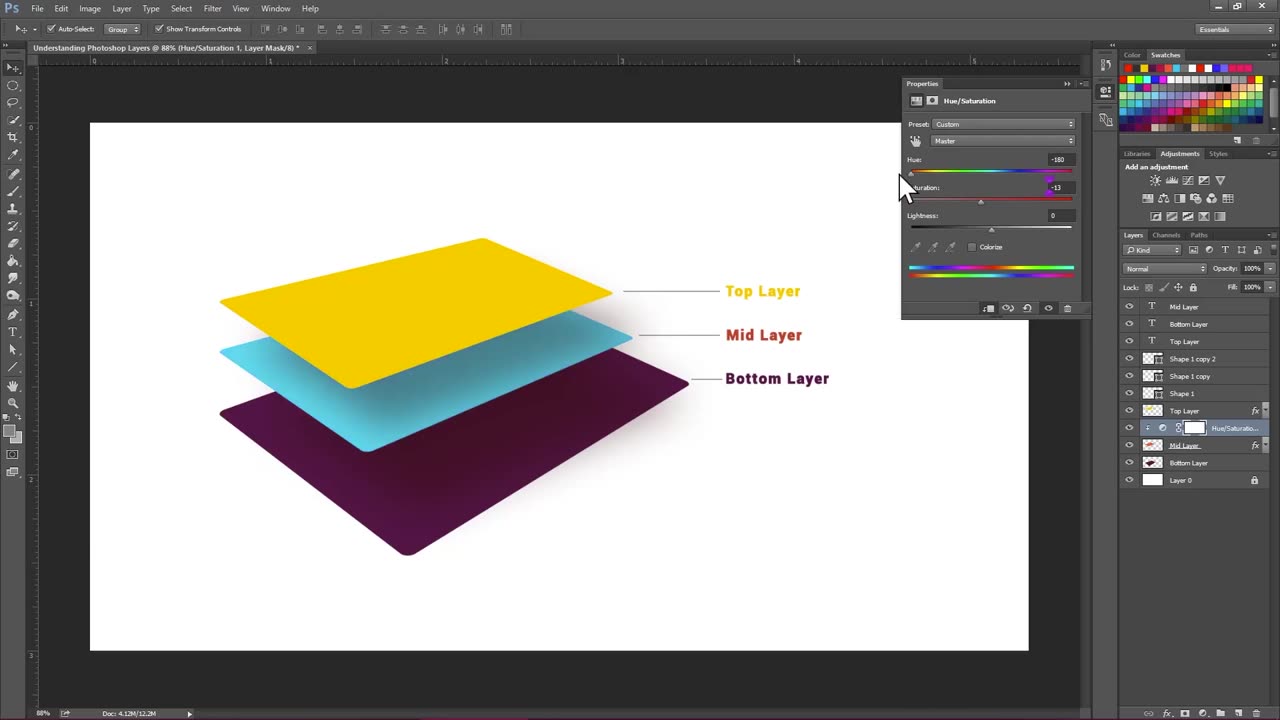Switch to the Color panel tab
Image resolution: width=1280 pixels, height=720 pixels.
pyautogui.click(x=1132, y=55)
